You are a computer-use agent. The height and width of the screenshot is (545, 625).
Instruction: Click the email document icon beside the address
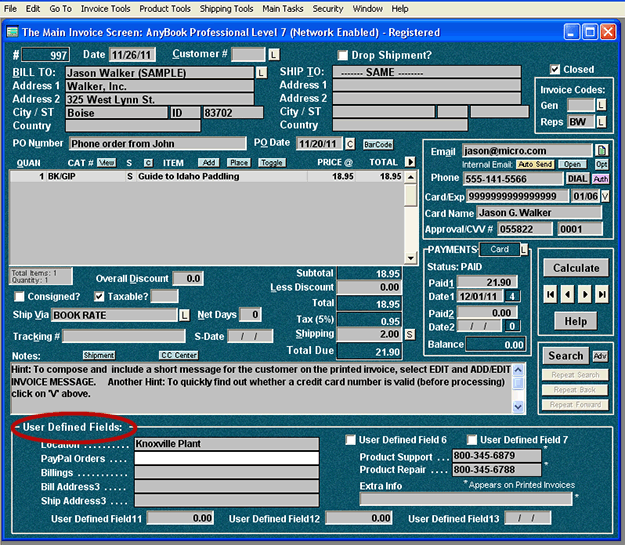pyautogui.click(x=602, y=150)
